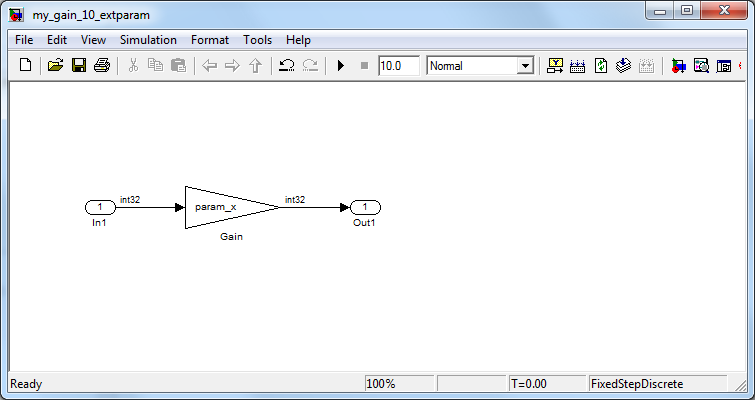This screenshot has height=400, width=755.
Task: Open the Tools menu
Action: tap(257, 40)
